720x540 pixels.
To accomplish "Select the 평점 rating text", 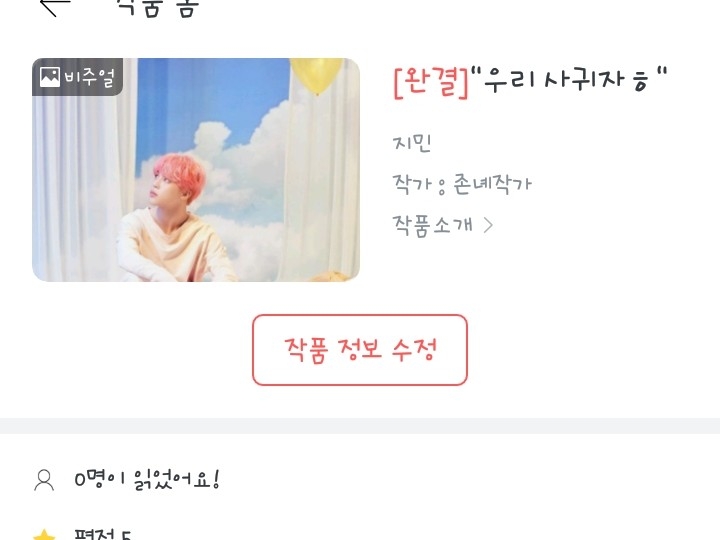I will 103,535.
